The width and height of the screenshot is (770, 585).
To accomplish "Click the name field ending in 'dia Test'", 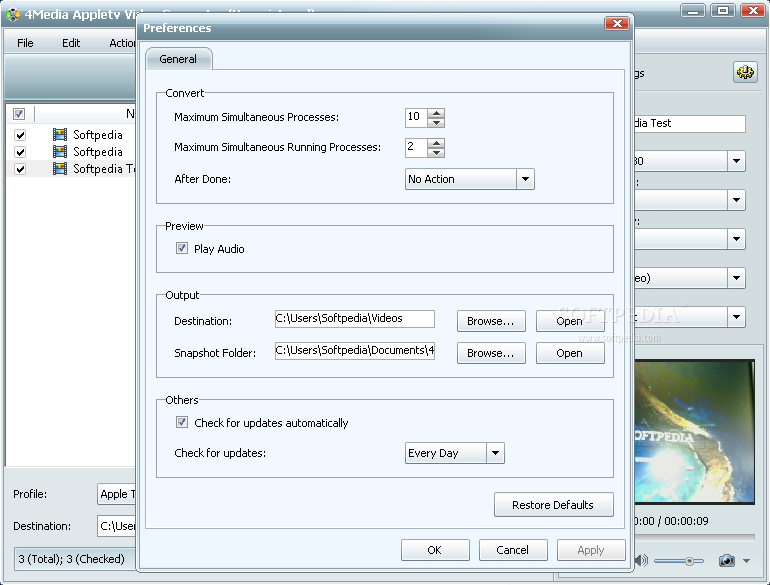I will 689,123.
